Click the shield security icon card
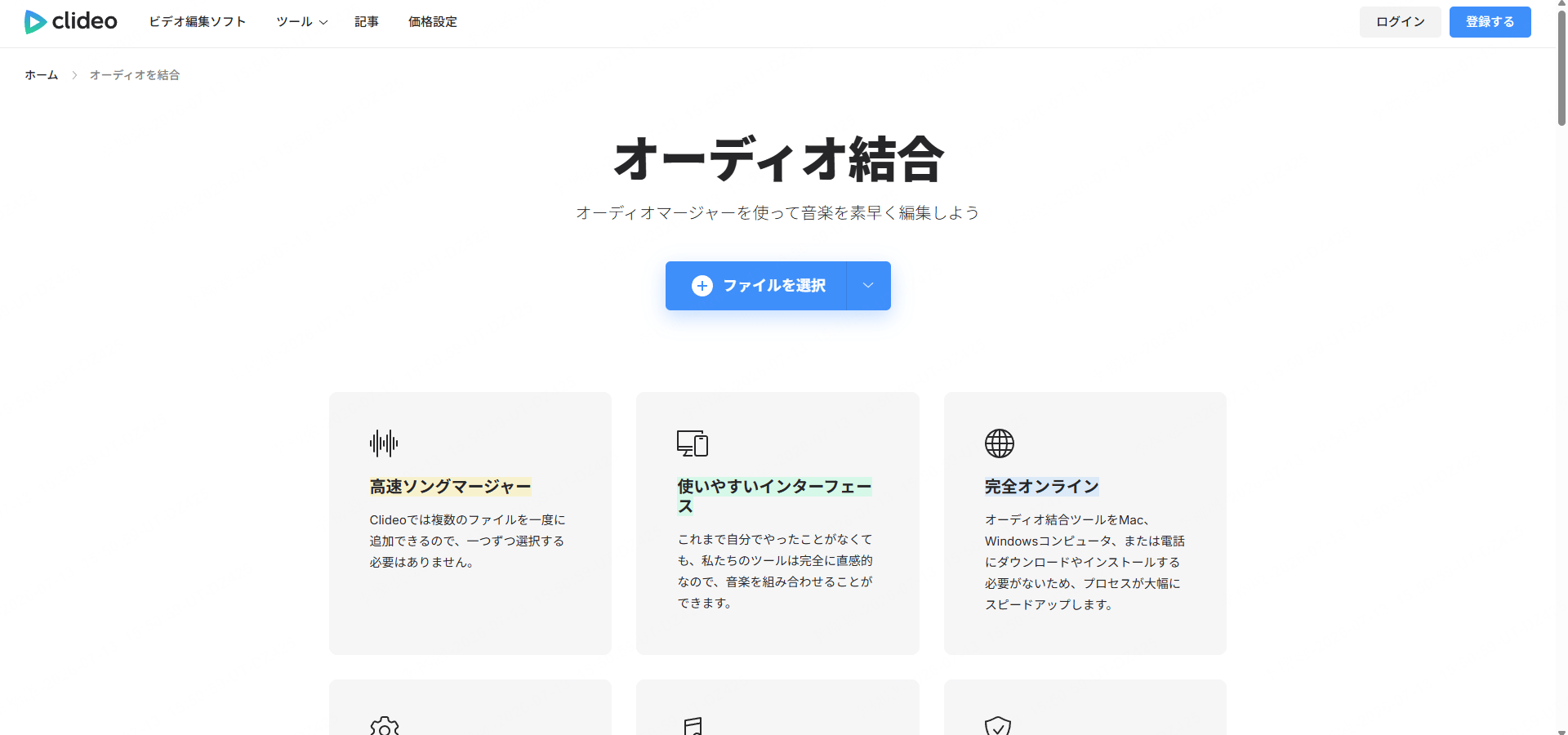The width and height of the screenshot is (1568, 735). tap(998, 726)
